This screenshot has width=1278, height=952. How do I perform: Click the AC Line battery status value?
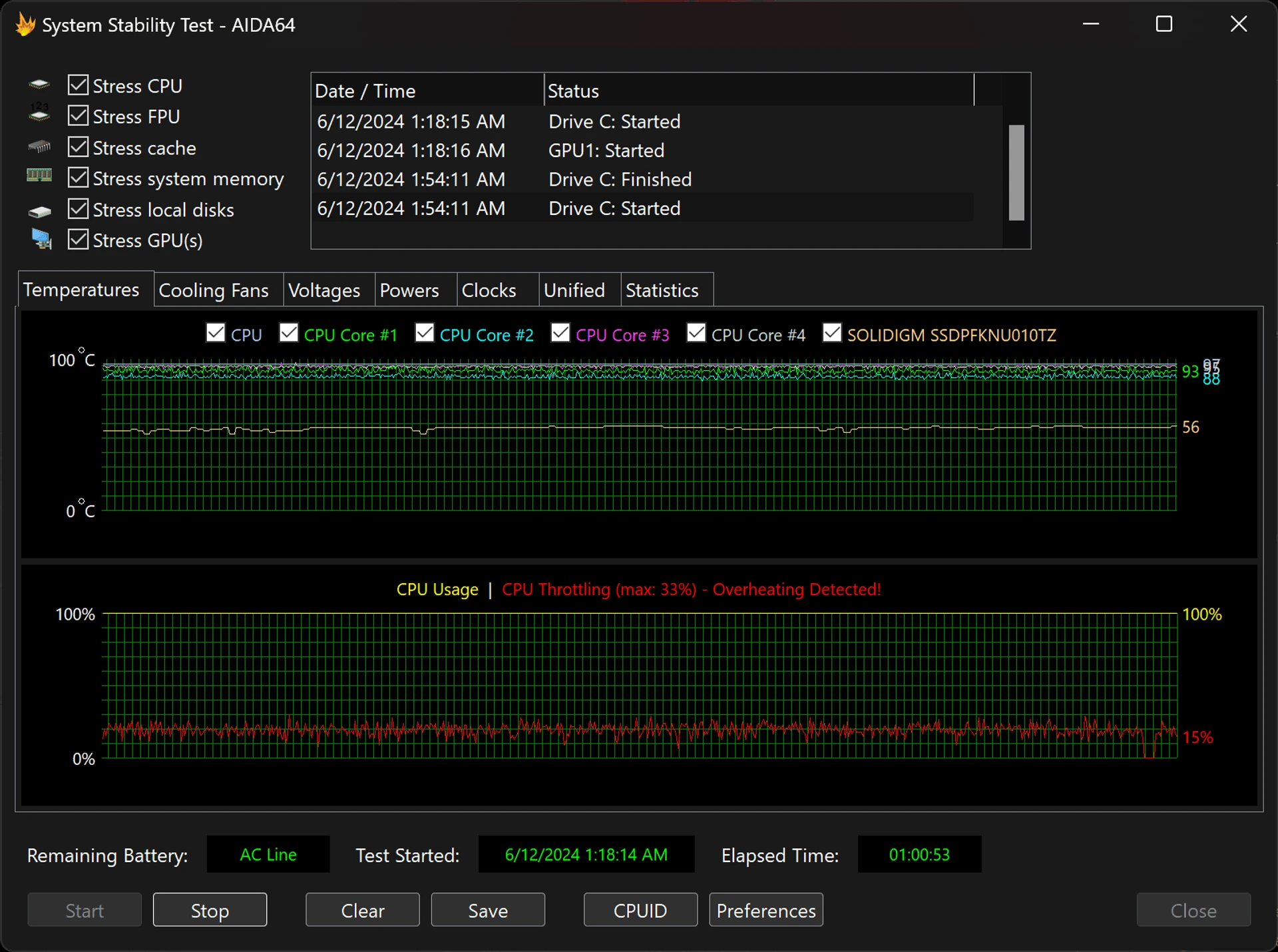268,854
